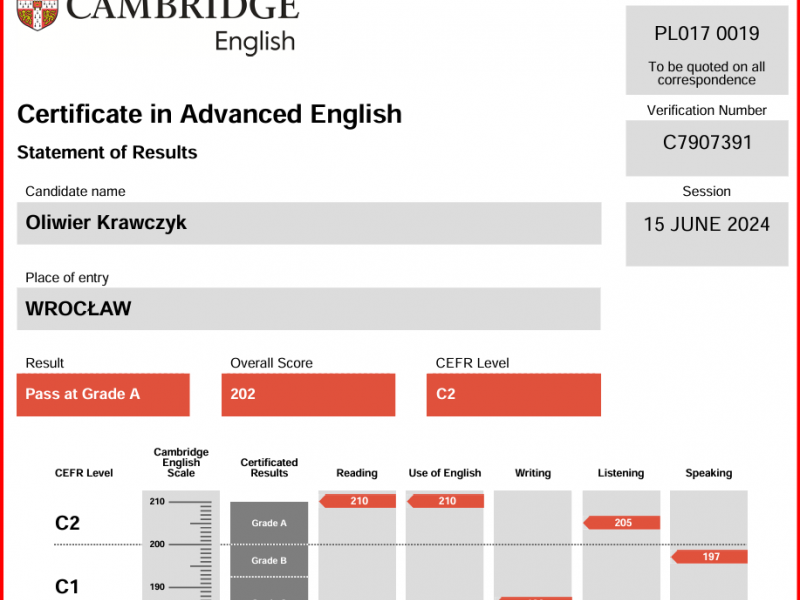Screen dimensions: 800x600
Task: Click the 'Reading' column header
Action: click(x=357, y=473)
